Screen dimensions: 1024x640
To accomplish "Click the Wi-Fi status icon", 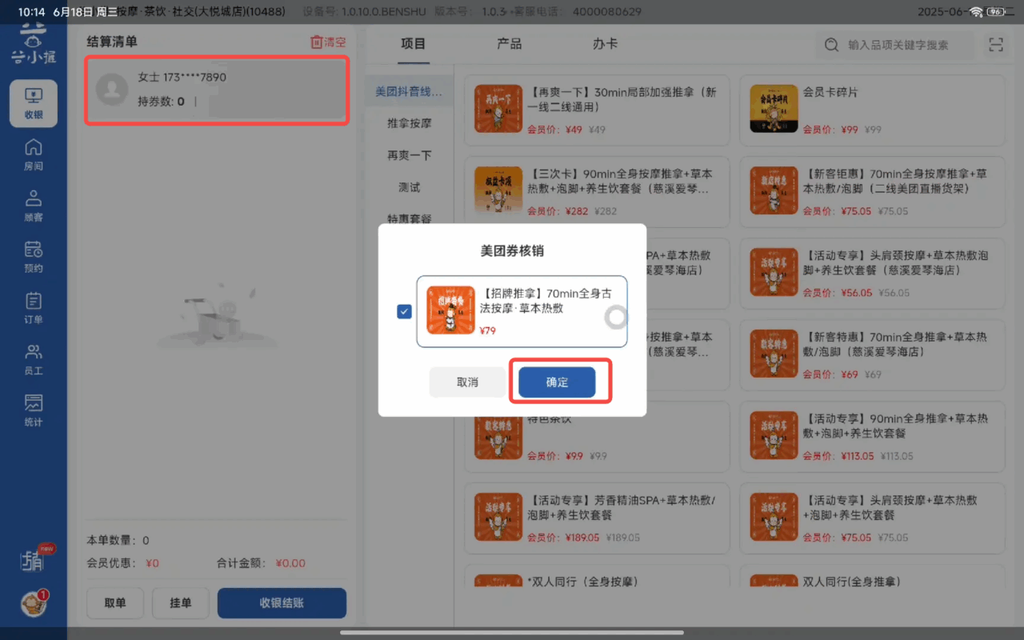I will [976, 12].
